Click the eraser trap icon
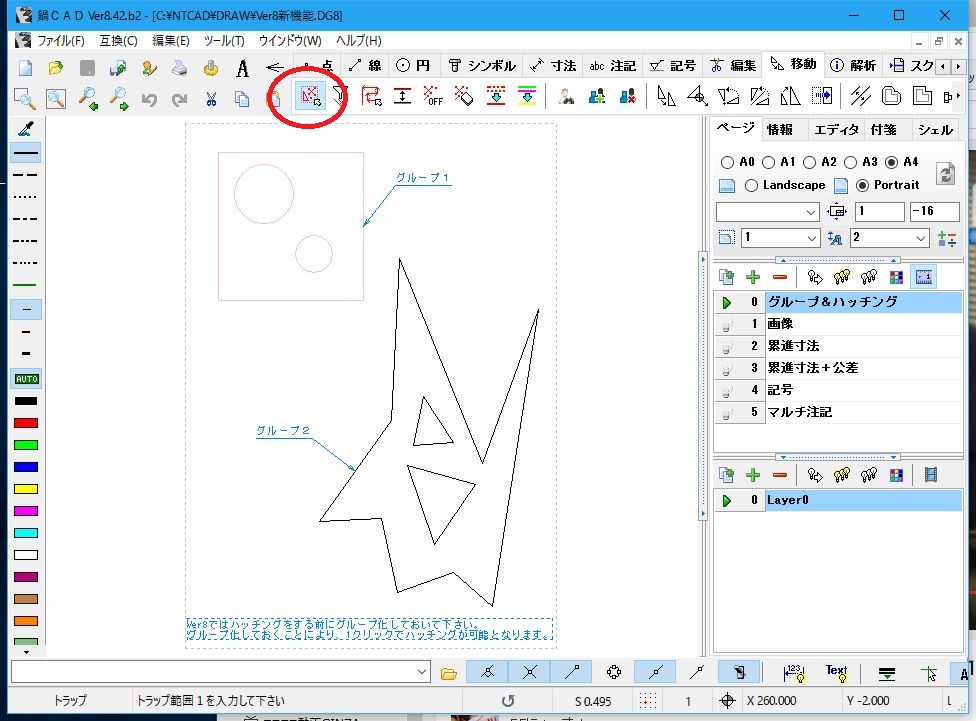The height and width of the screenshot is (721, 976). point(464,97)
